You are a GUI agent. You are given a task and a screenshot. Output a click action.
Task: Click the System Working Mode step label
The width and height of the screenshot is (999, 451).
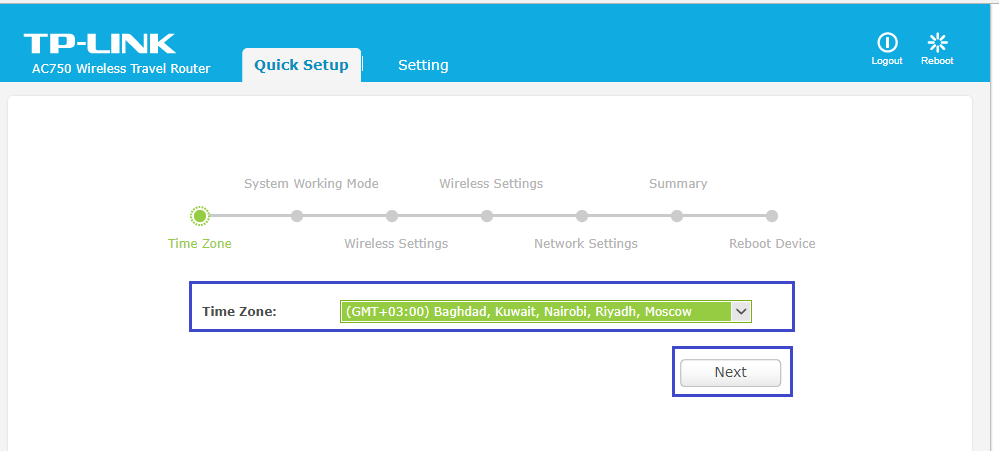click(312, 184)
